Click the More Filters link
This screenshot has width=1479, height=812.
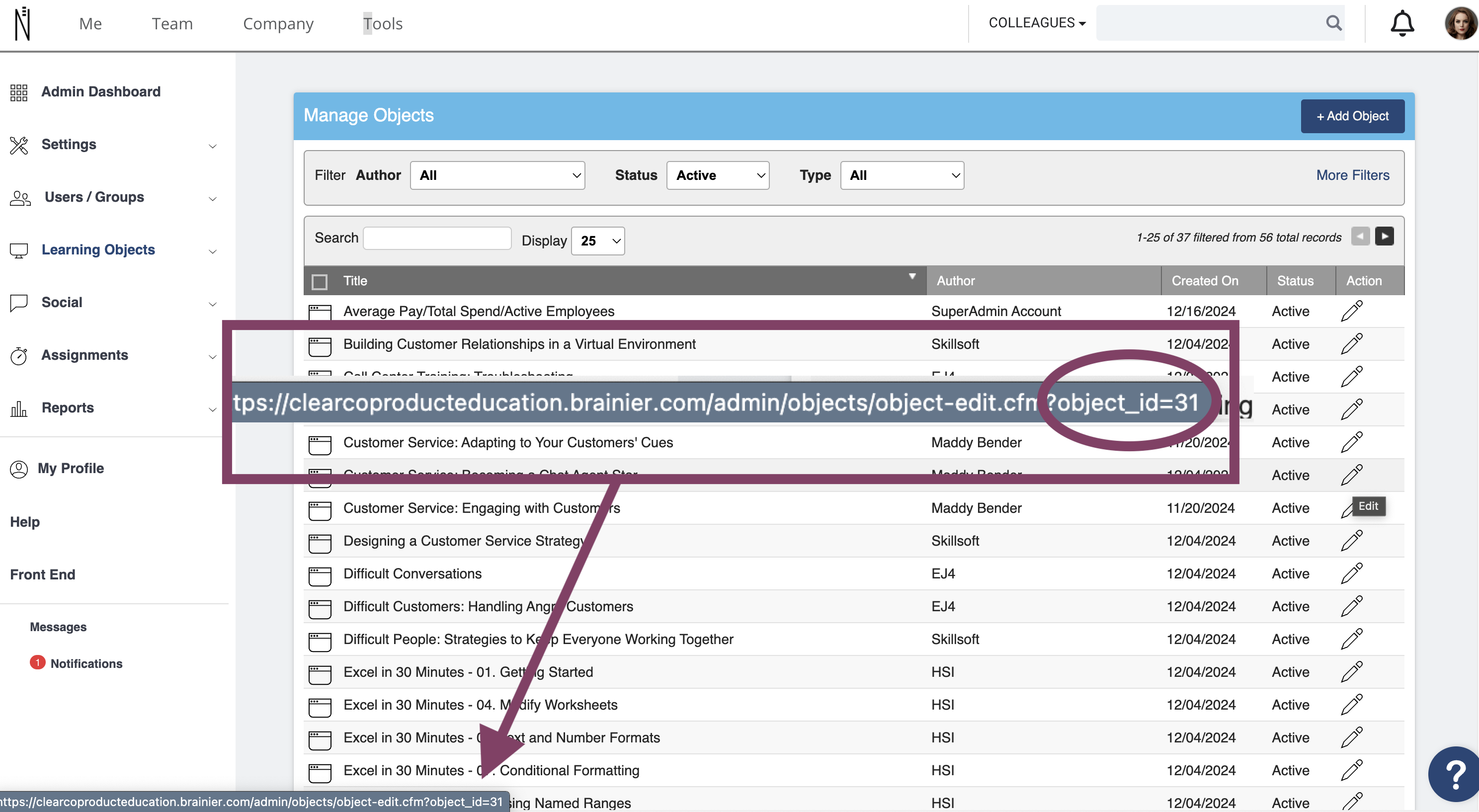click(x=1353, y=175)
